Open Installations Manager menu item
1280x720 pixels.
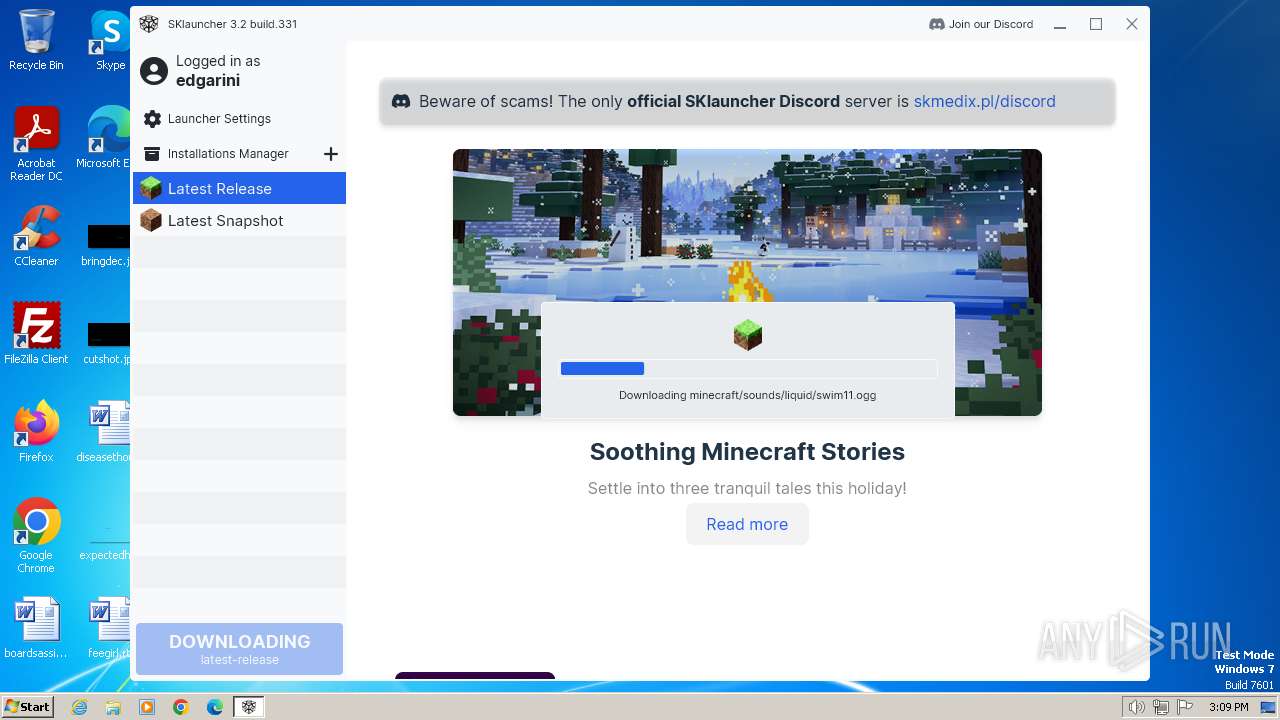(x=228, y=154)
